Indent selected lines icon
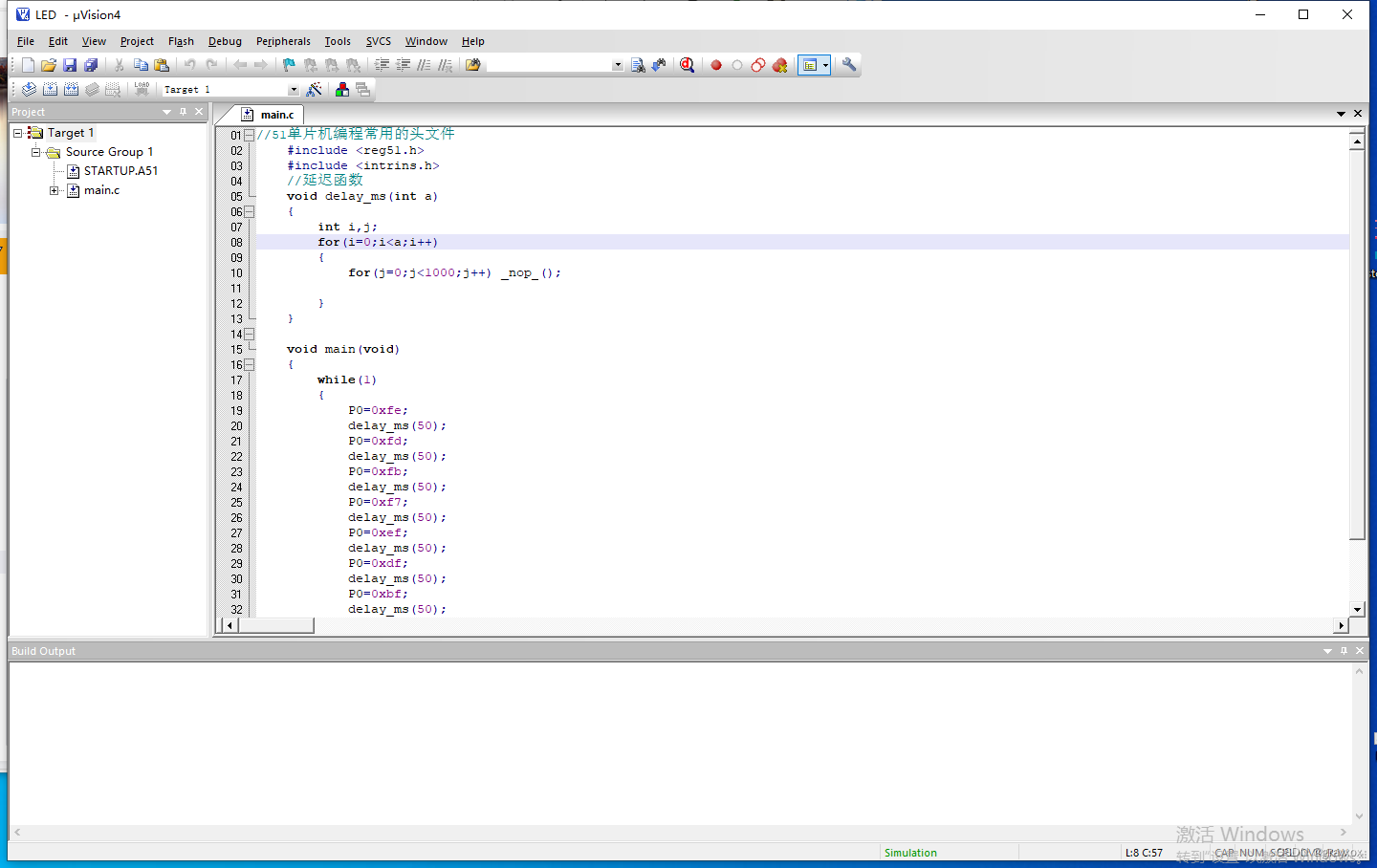This screenshot has width=1377, height=868. [x=382, y=65]
